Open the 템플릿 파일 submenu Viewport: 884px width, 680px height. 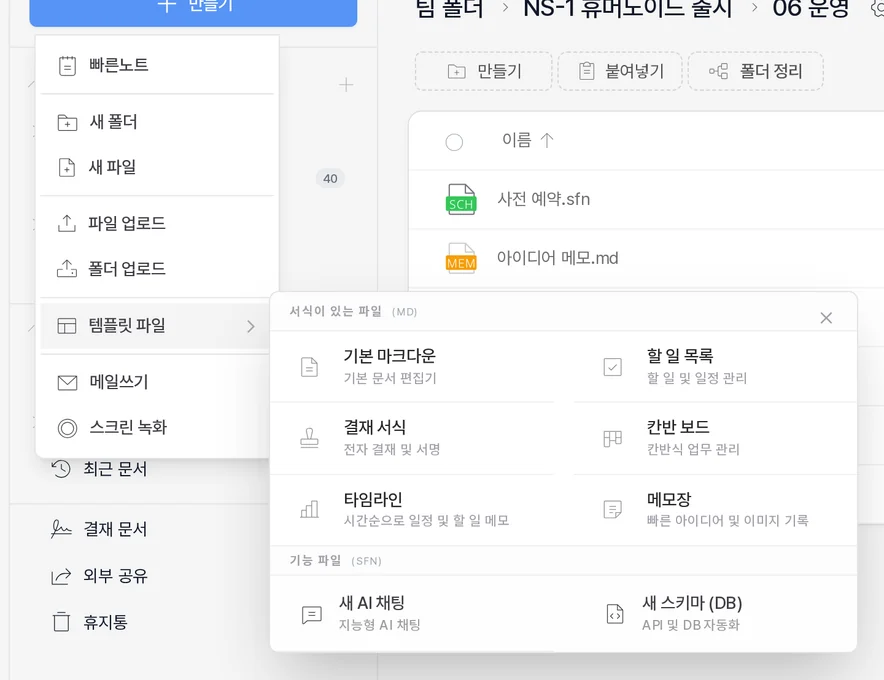pos(155,325)
